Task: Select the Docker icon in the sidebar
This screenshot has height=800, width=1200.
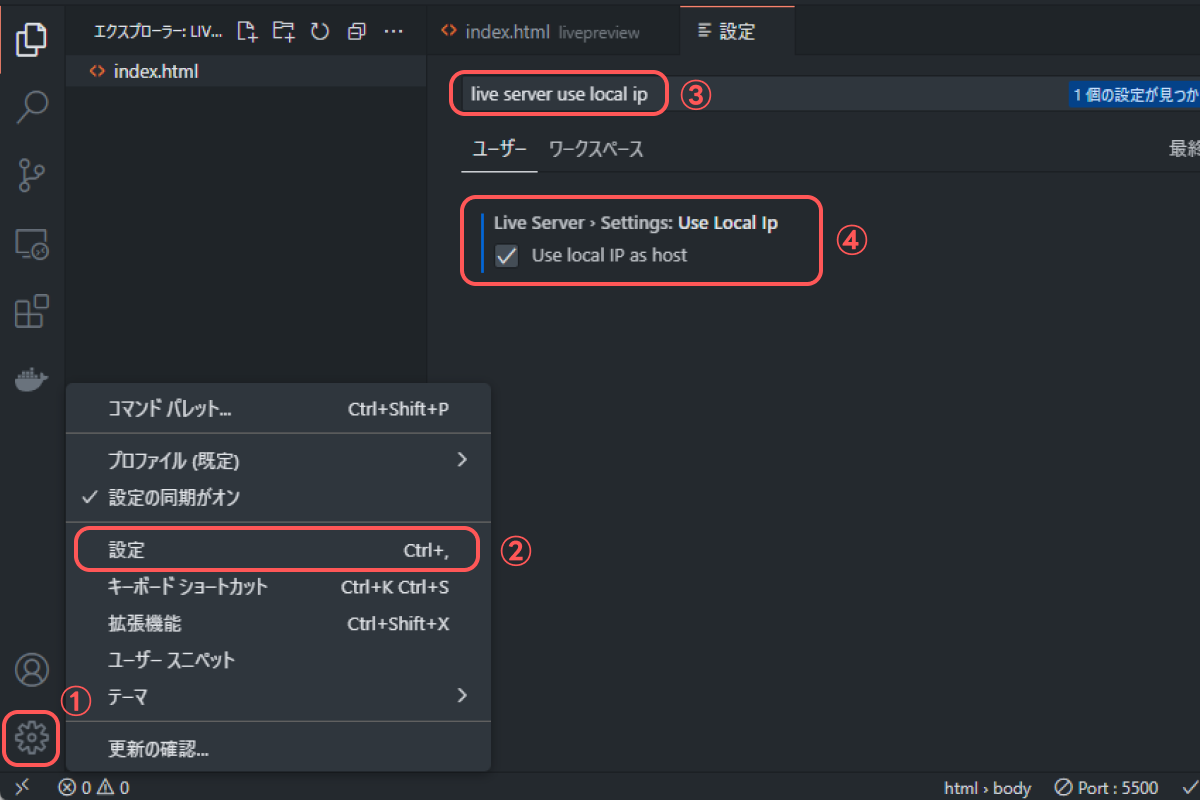Action: [31, 378]
